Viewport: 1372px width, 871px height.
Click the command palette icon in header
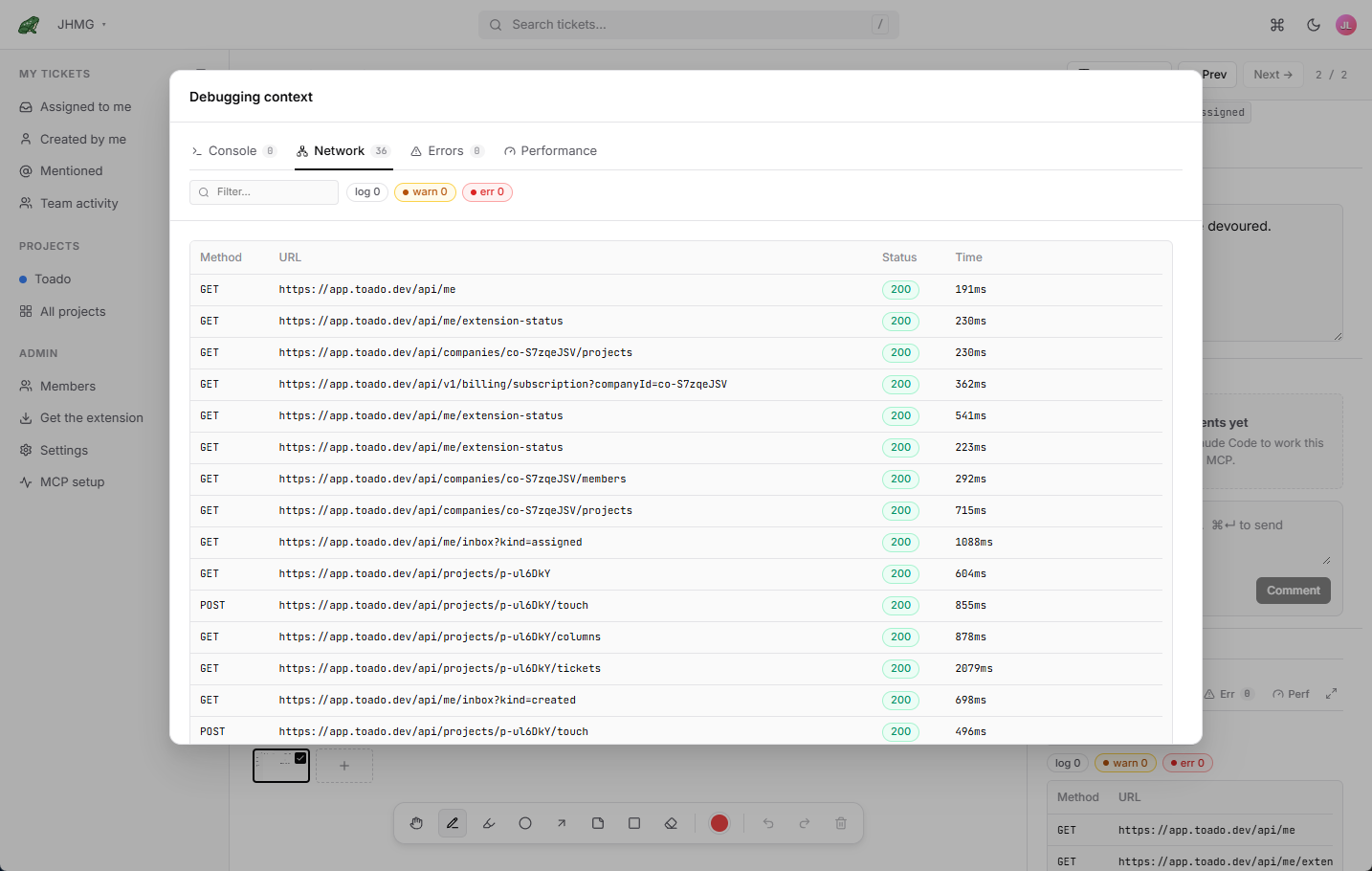tap(1277, 25)
